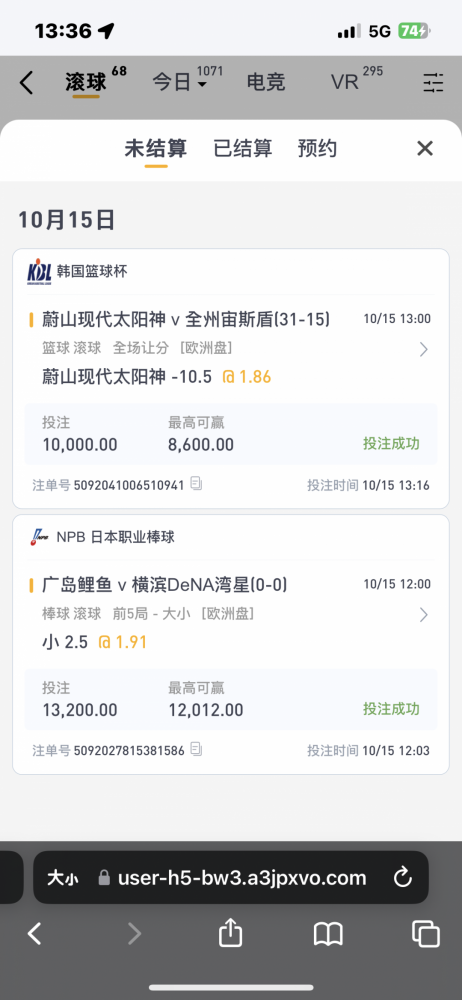Open the filter settings sliders icon
Image resolution: width=462 pixels, height=1000 pixels.
433,82
